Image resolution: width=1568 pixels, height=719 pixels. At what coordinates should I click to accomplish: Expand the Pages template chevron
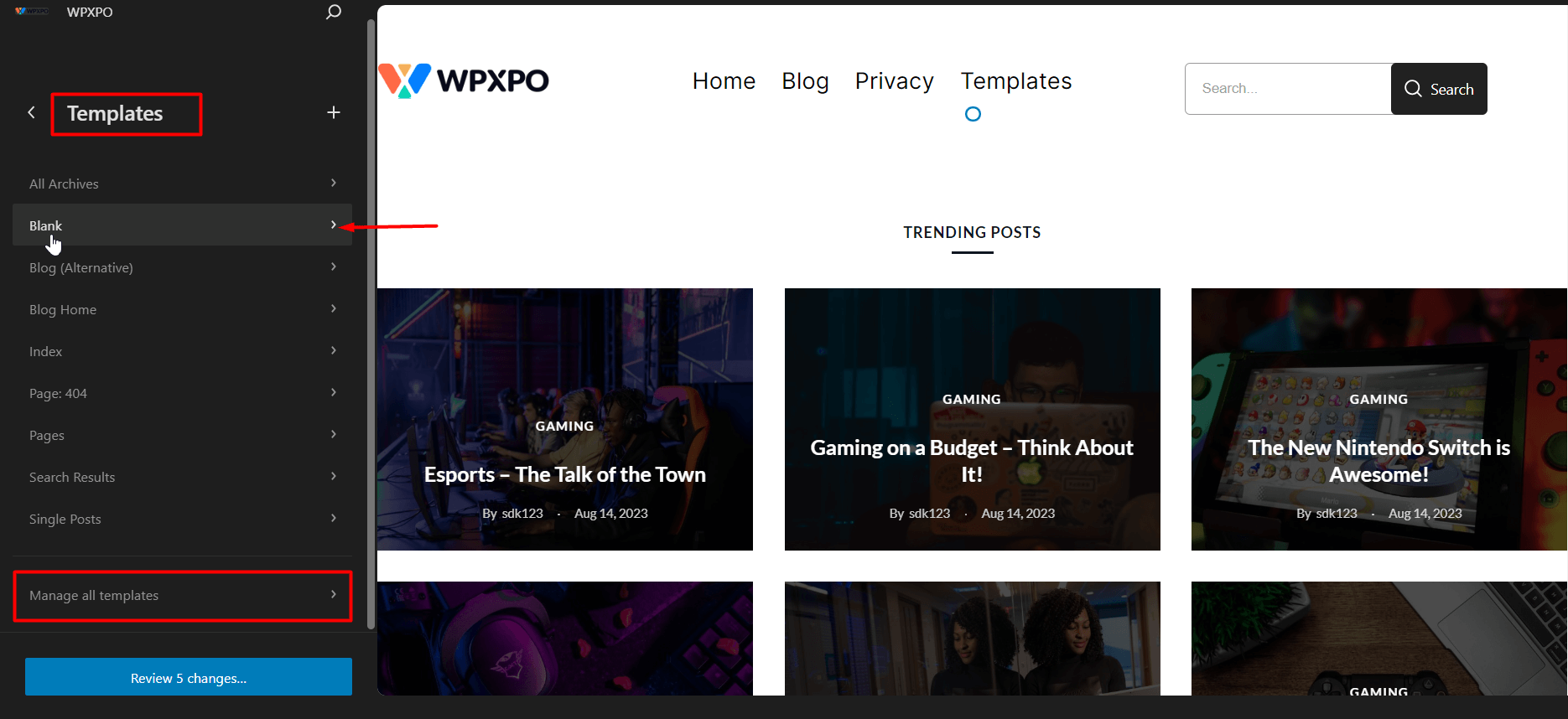tap(334, 434)
